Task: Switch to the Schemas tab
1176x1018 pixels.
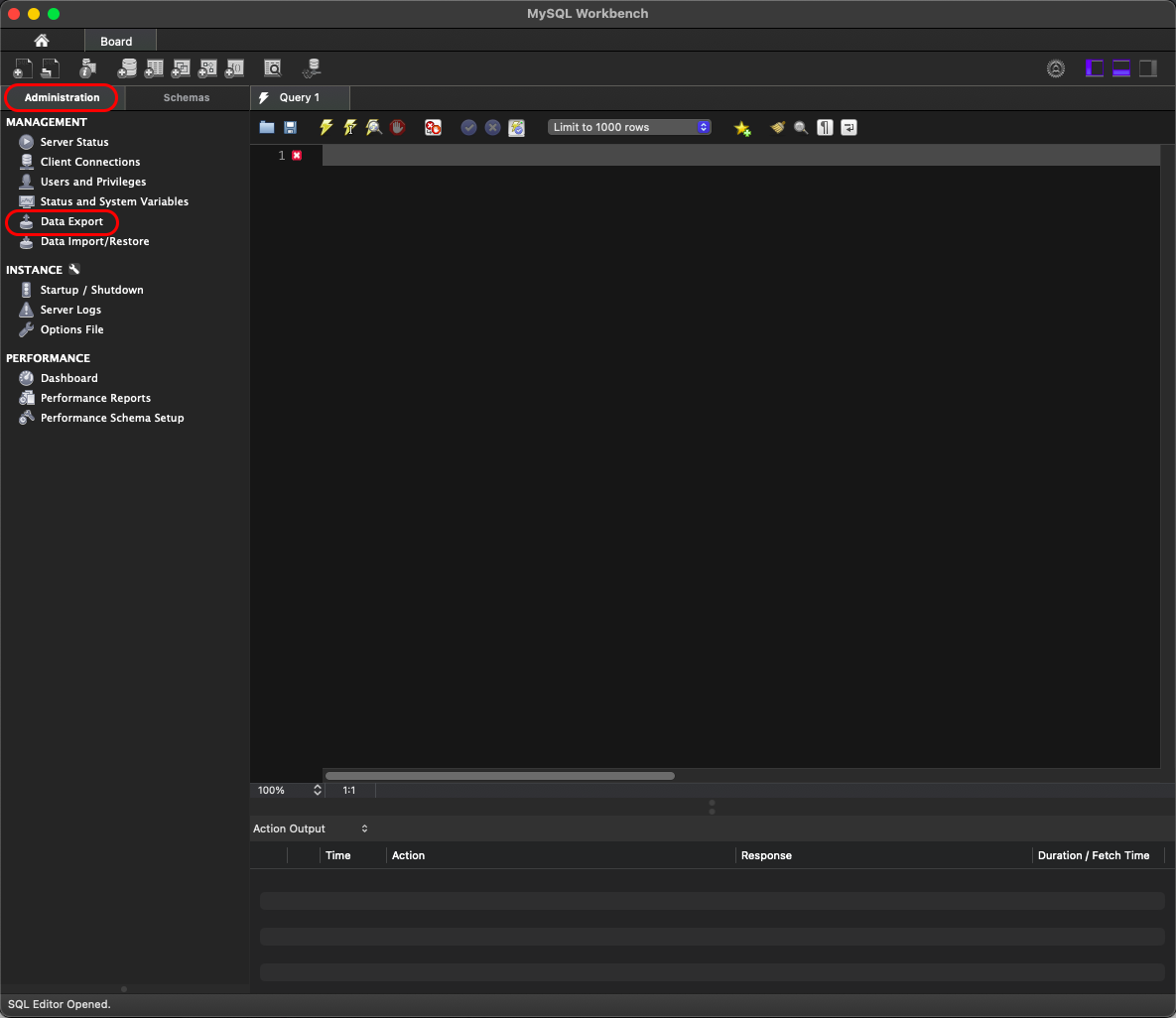Action: click(x=187, y=97)
